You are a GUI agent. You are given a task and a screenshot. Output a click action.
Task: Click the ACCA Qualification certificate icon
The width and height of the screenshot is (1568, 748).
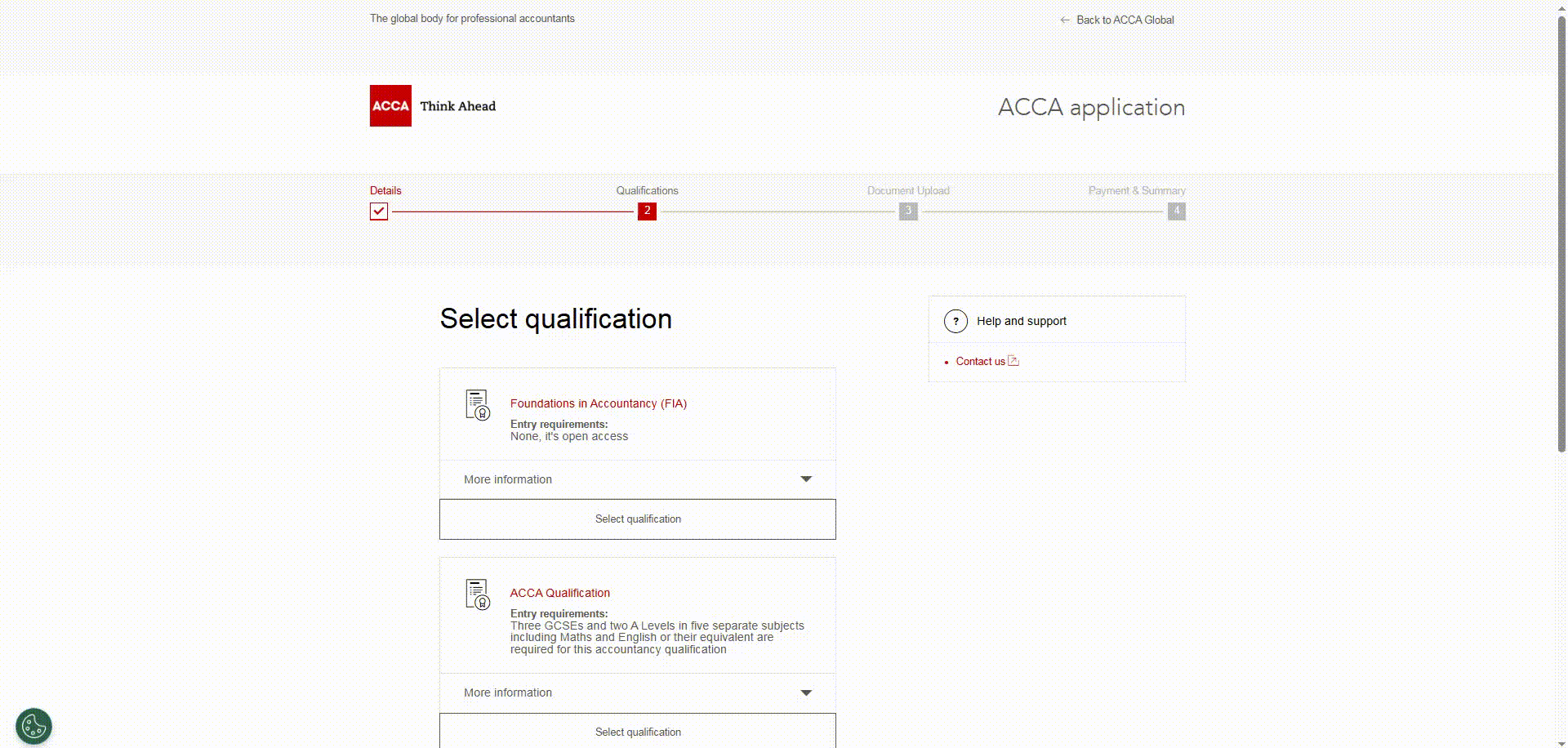[x=478, y=594]
